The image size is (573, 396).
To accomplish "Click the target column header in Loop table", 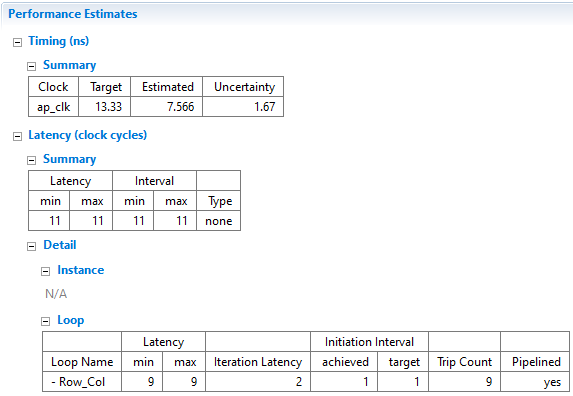I will [403, 362].
